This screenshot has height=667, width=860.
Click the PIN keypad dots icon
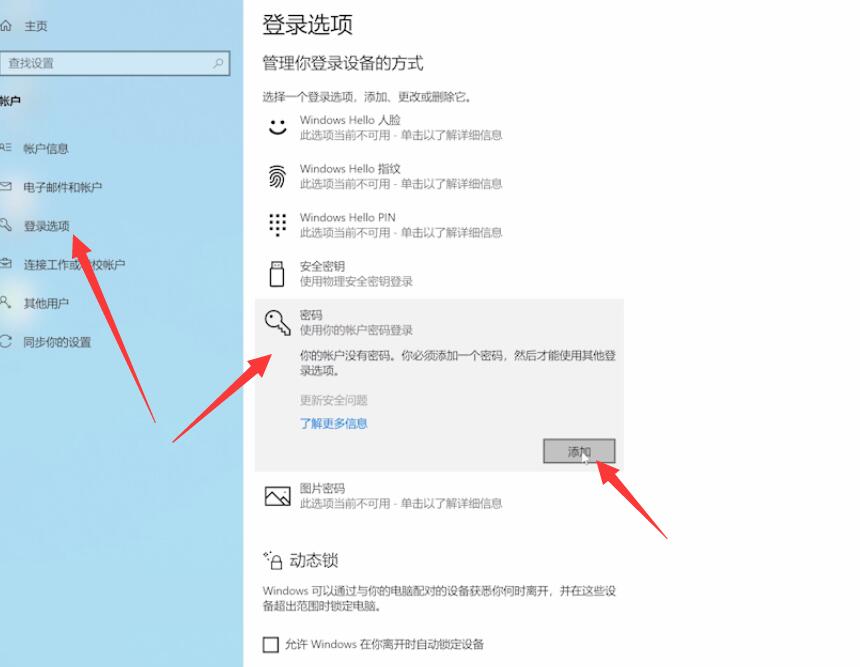278,225
